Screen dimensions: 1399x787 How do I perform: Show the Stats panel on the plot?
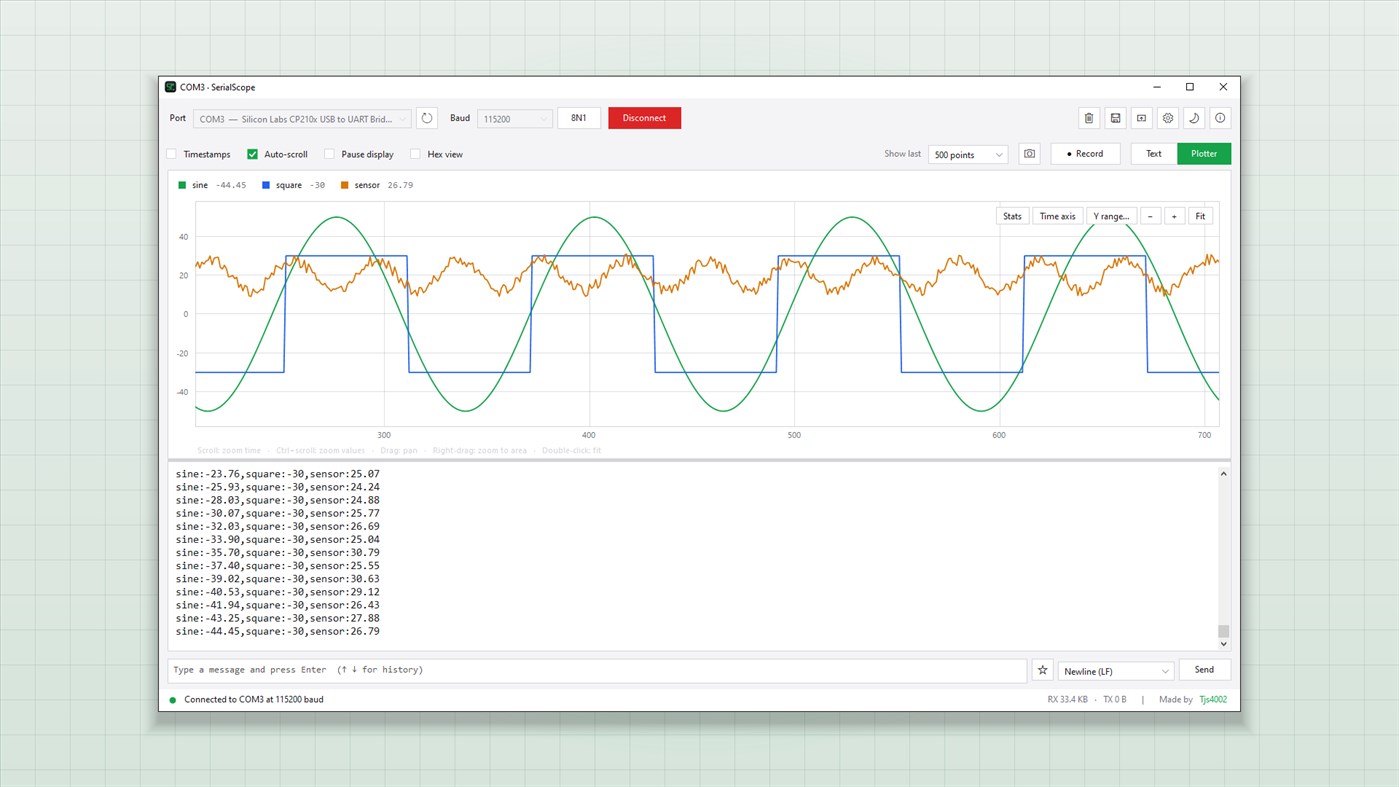point(1013,216)
